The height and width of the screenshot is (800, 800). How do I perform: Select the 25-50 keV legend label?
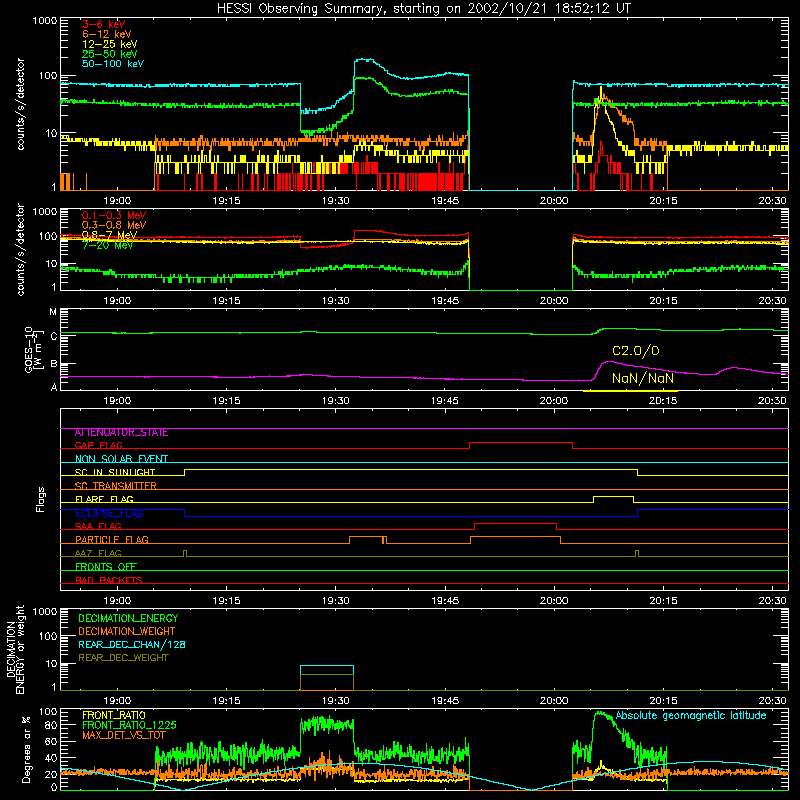[110, 54]
